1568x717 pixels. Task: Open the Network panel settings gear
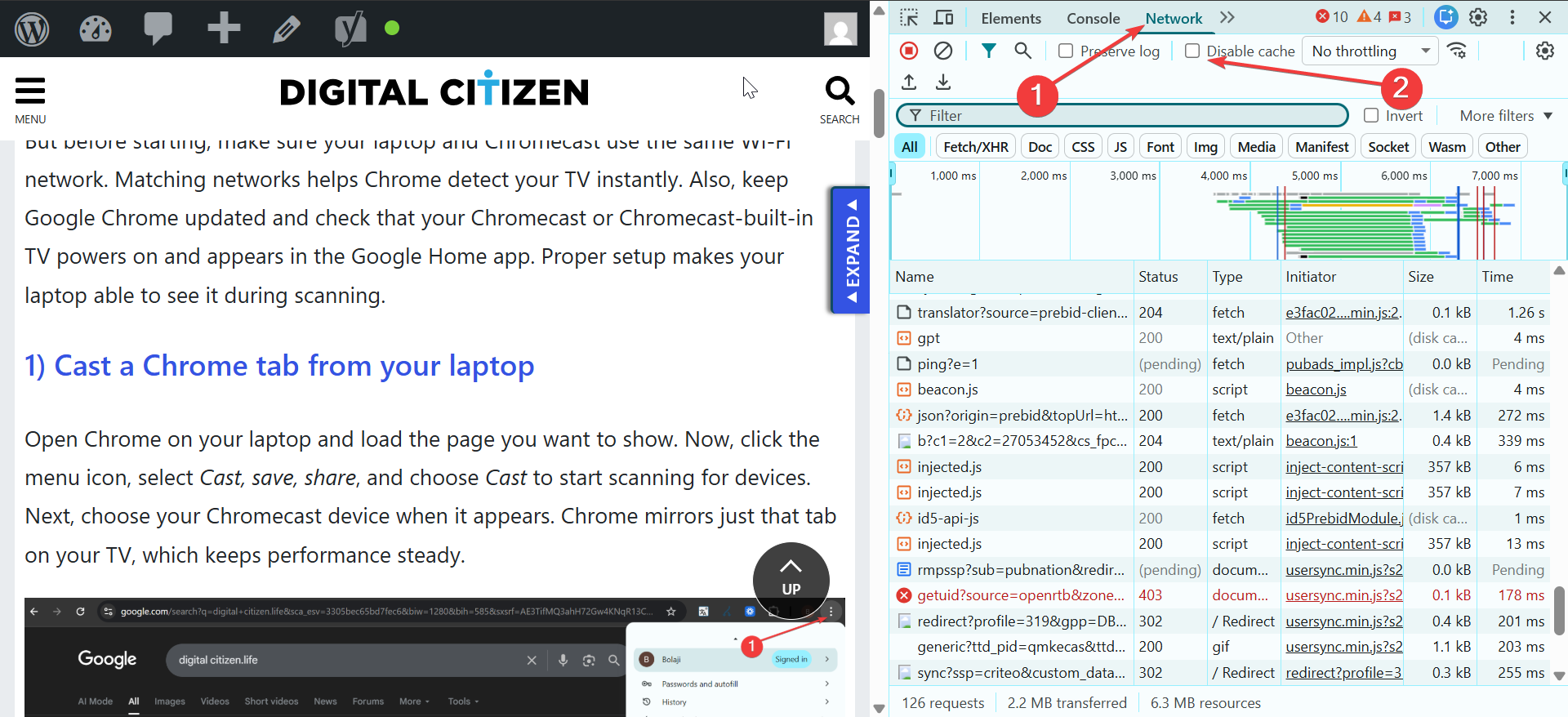pyautogui.click(x=1544, y=51)
